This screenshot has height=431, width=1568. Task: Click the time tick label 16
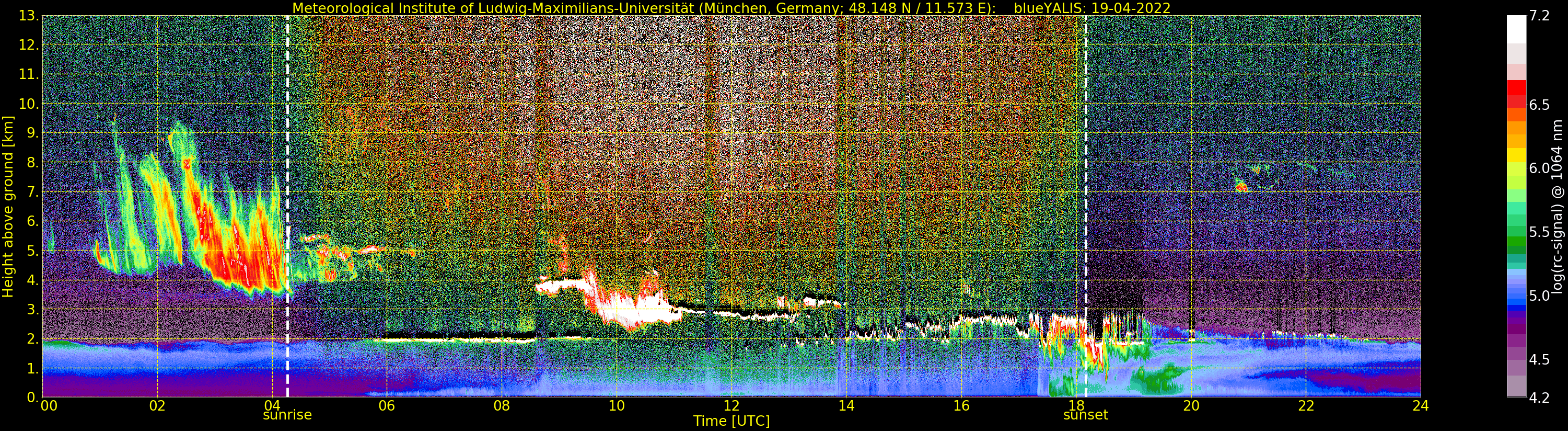click(961, 406)
